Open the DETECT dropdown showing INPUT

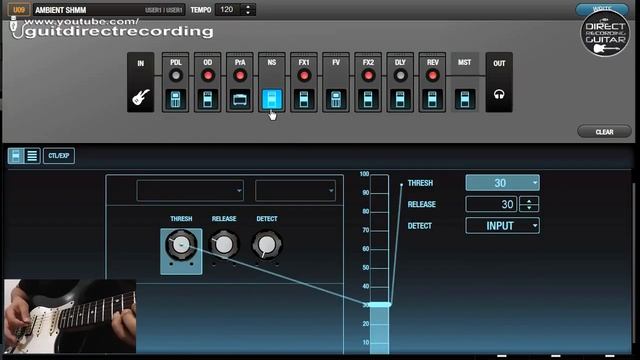502,226
